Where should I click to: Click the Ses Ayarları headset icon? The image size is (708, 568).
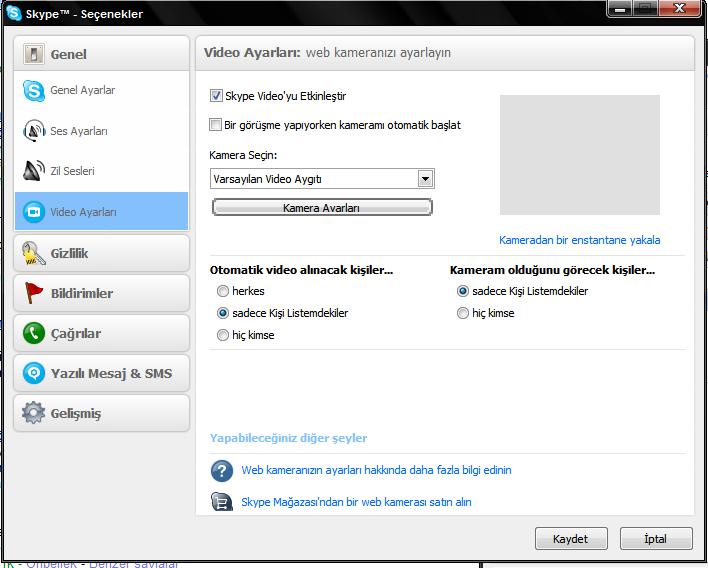click(34, 130)
